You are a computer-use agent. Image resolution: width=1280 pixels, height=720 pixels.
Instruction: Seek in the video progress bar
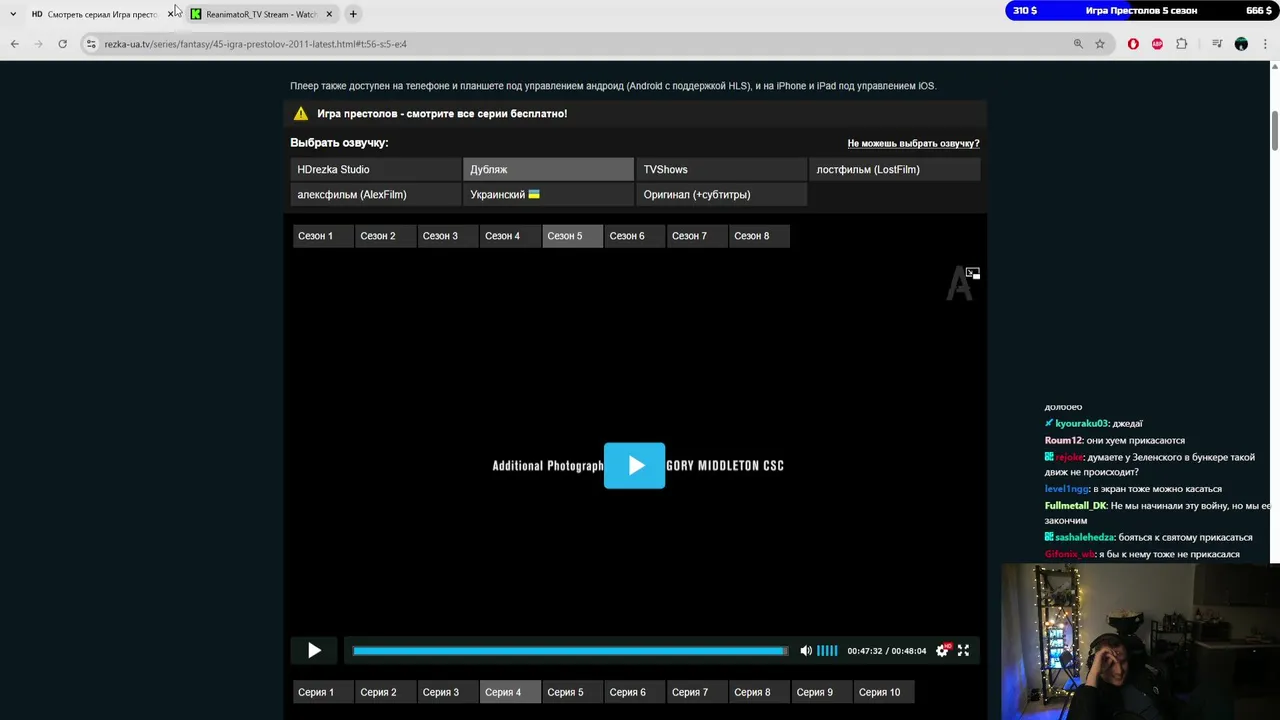tap(570, 651)
